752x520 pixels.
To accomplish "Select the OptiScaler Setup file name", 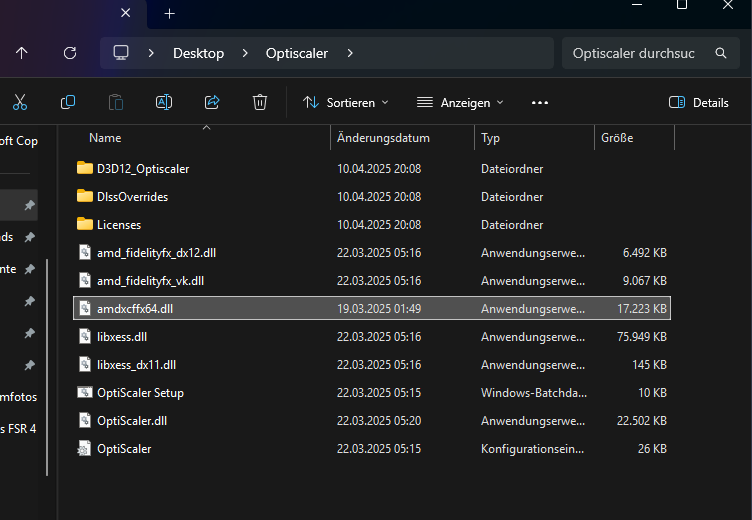I will [141, 393].
